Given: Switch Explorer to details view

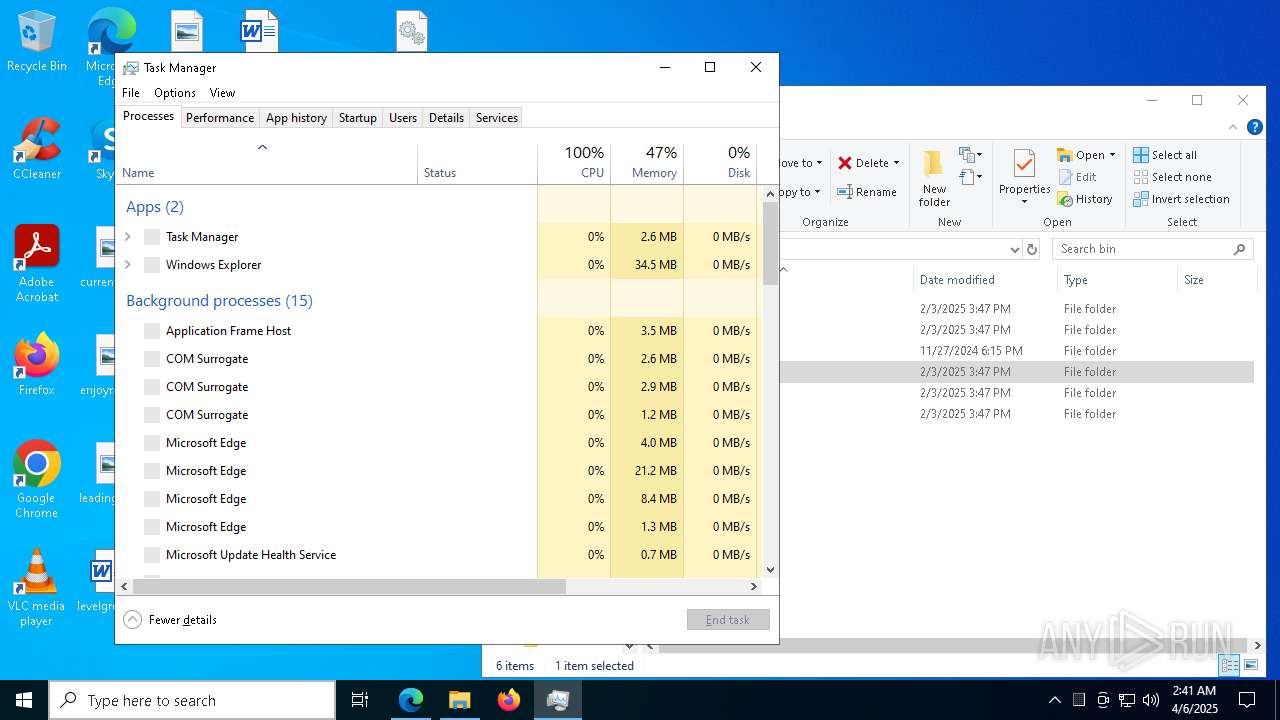Looking at the screenshot, I should (x=1230, y=665).
